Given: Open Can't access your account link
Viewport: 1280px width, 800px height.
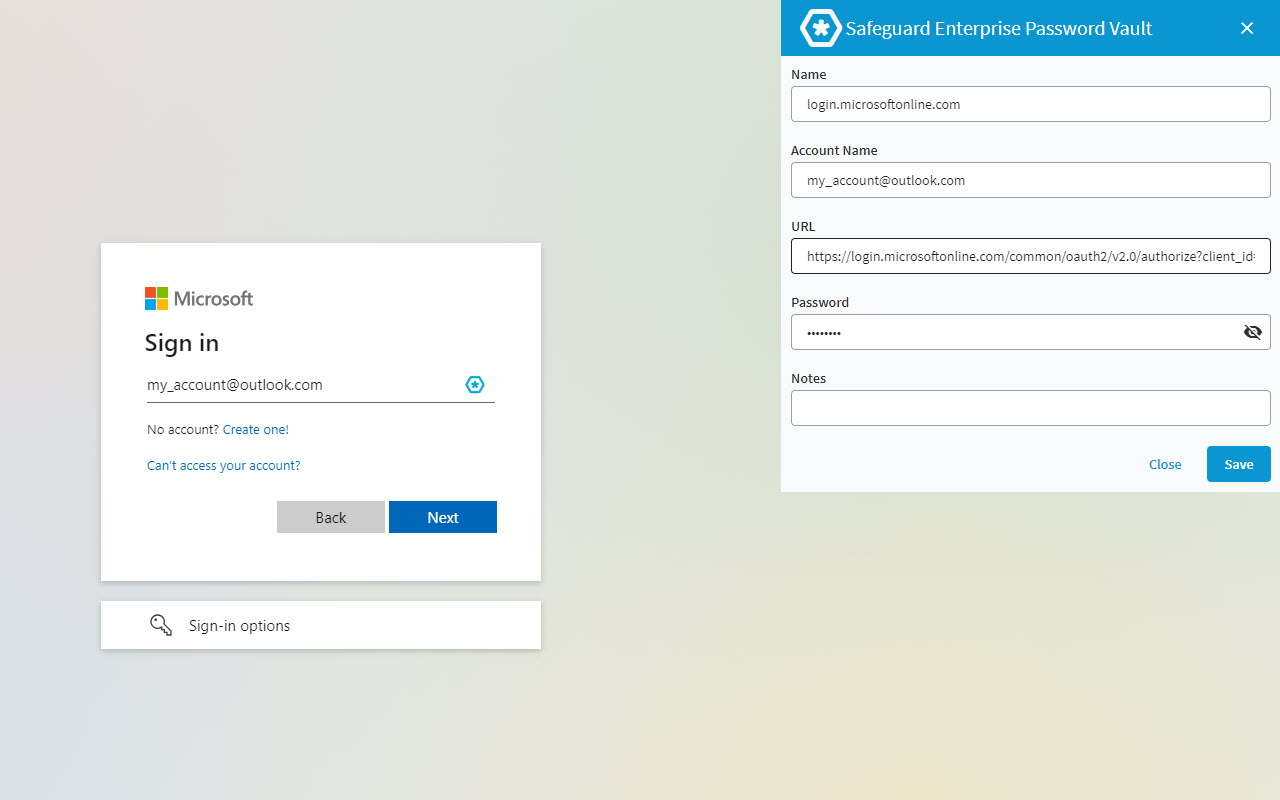Looking at the screenshot, I should (x=224, y=465).
